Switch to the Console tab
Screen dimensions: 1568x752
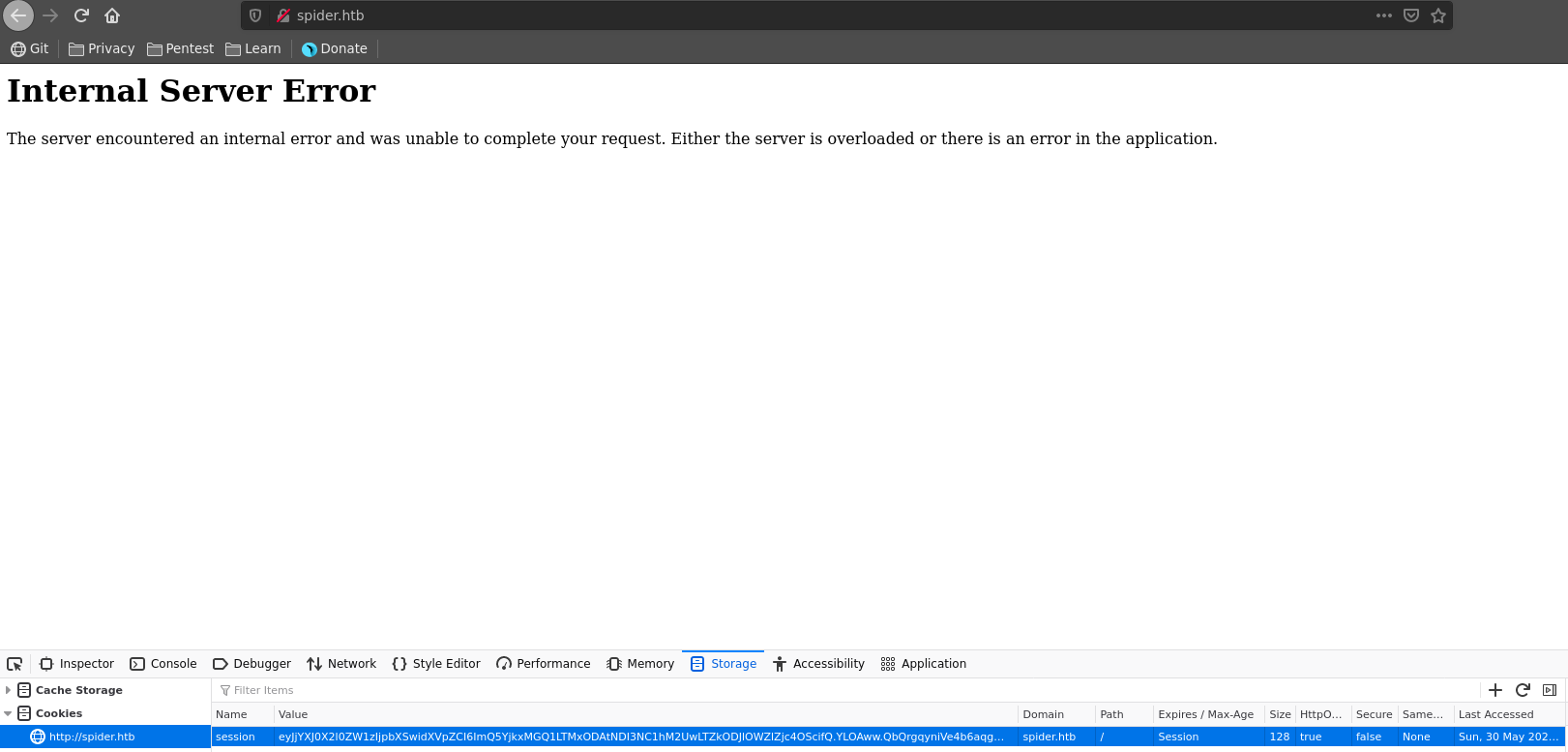pyautogui.click(x=163, y=664)
